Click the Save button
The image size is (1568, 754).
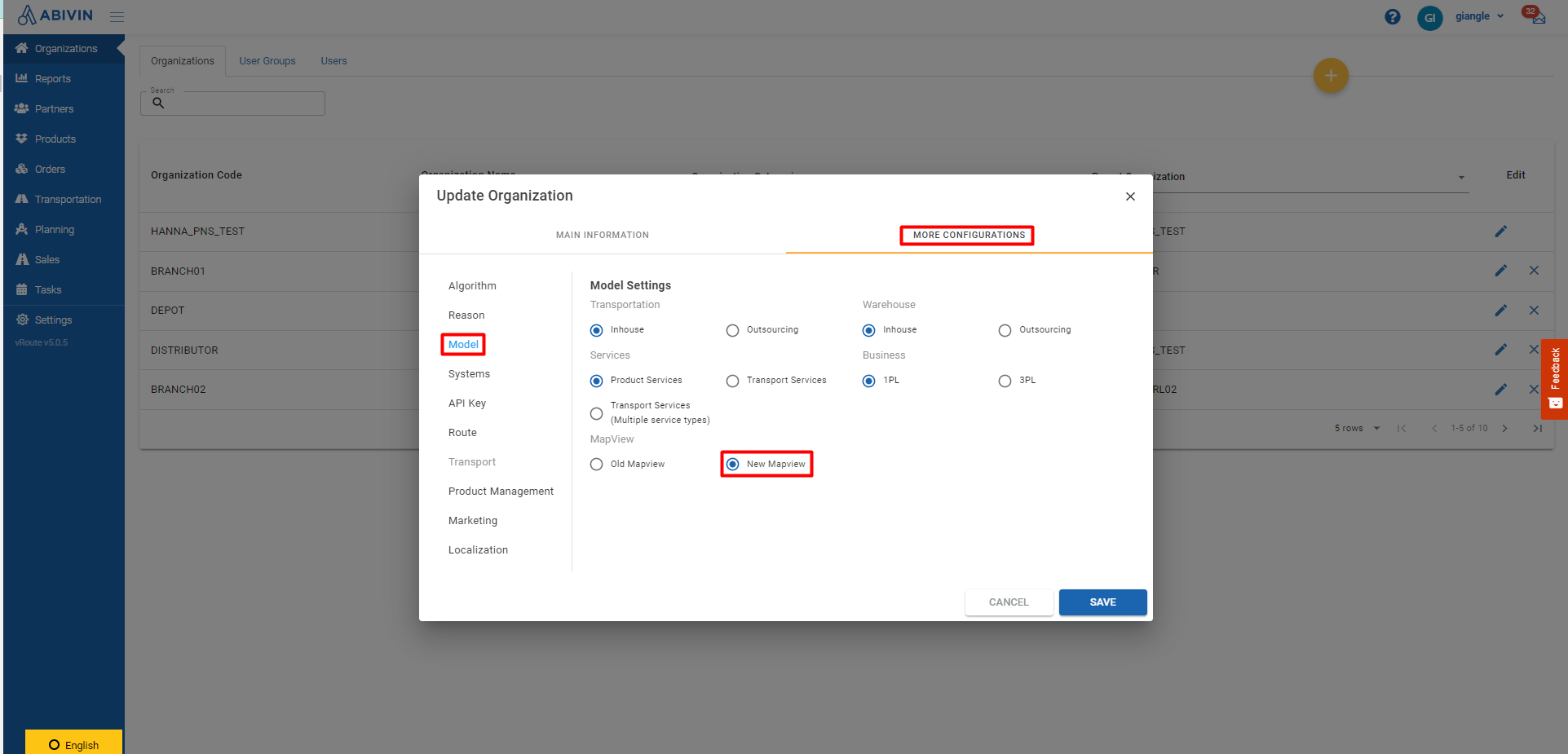(x=1102, y=602)
